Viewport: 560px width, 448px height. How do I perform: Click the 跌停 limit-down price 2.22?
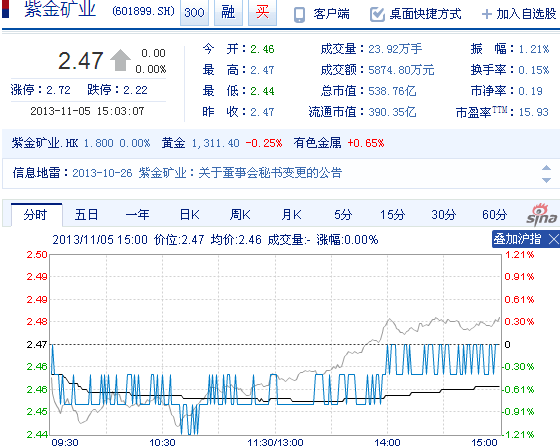pyautogui.click(x=135, y=90)
